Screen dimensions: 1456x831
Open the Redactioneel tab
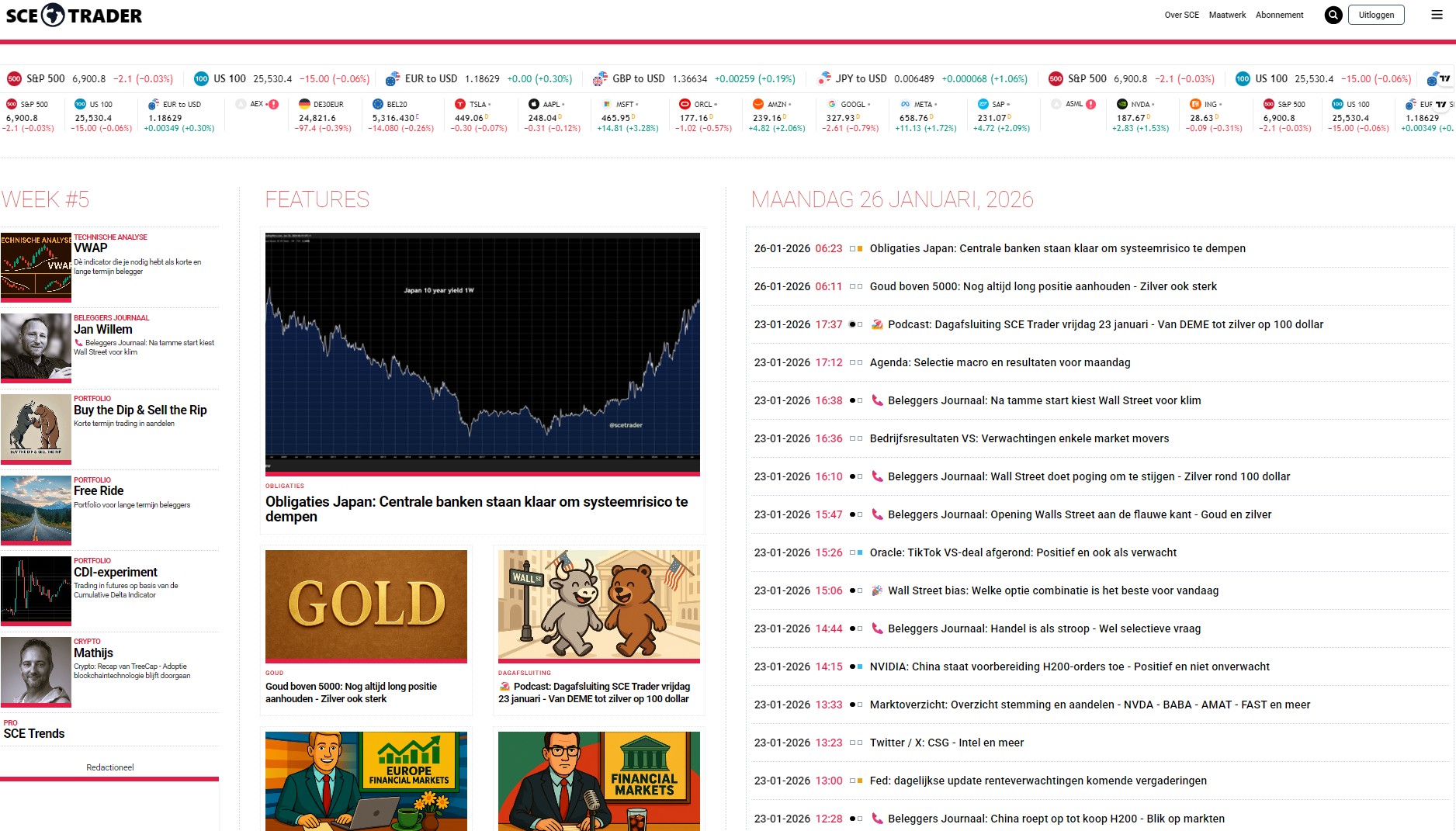click(x=109, y=767)
